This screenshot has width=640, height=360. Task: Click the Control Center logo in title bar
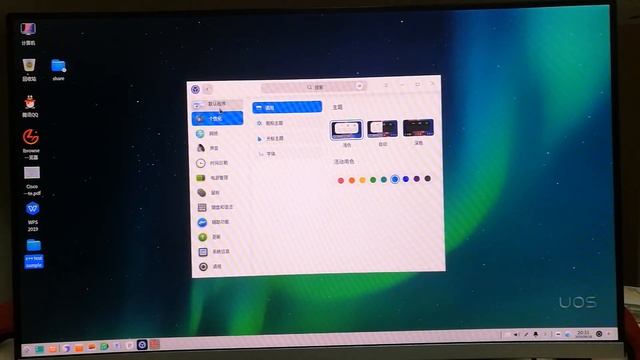[196, 89]
